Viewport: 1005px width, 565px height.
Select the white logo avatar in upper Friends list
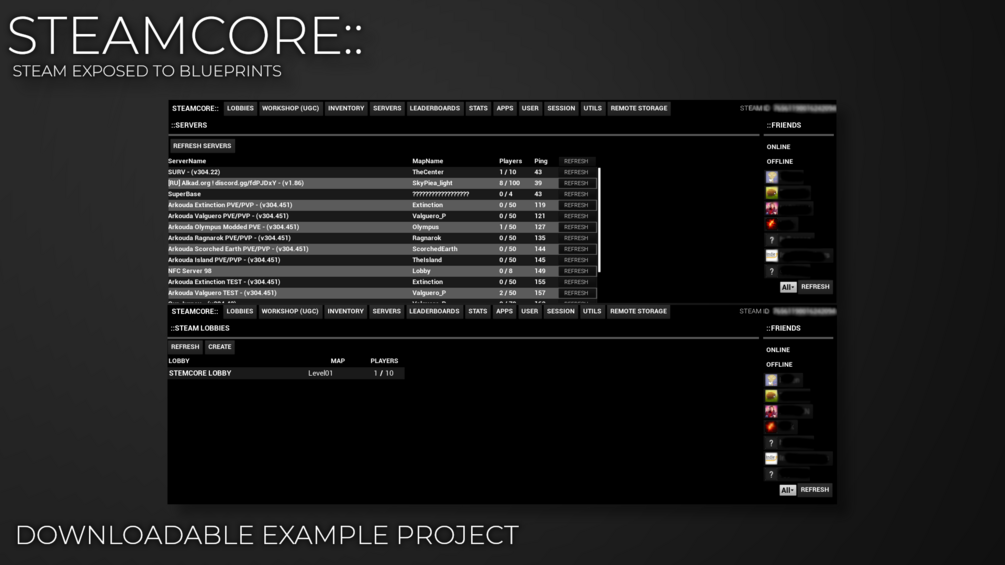click(772, 256)
